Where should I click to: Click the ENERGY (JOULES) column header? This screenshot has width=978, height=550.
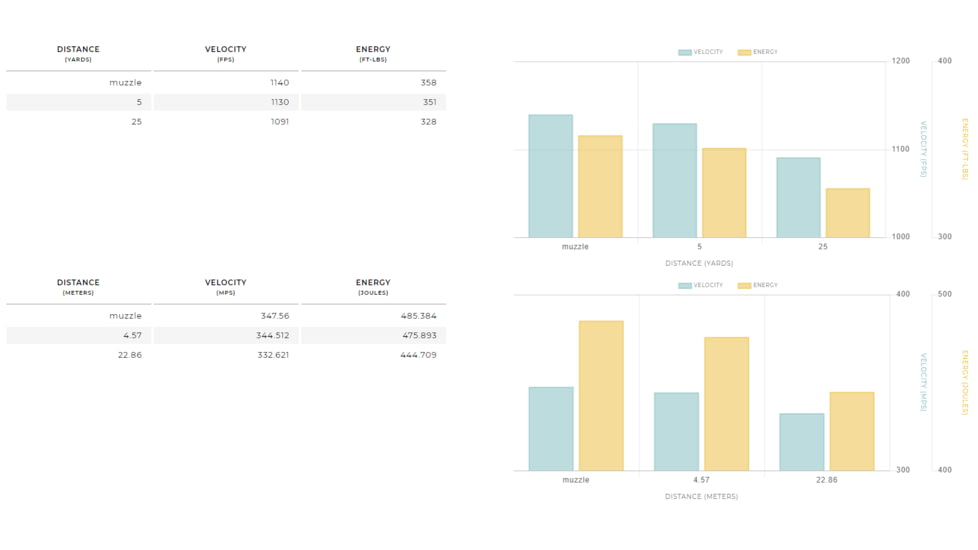click(373, 287)
